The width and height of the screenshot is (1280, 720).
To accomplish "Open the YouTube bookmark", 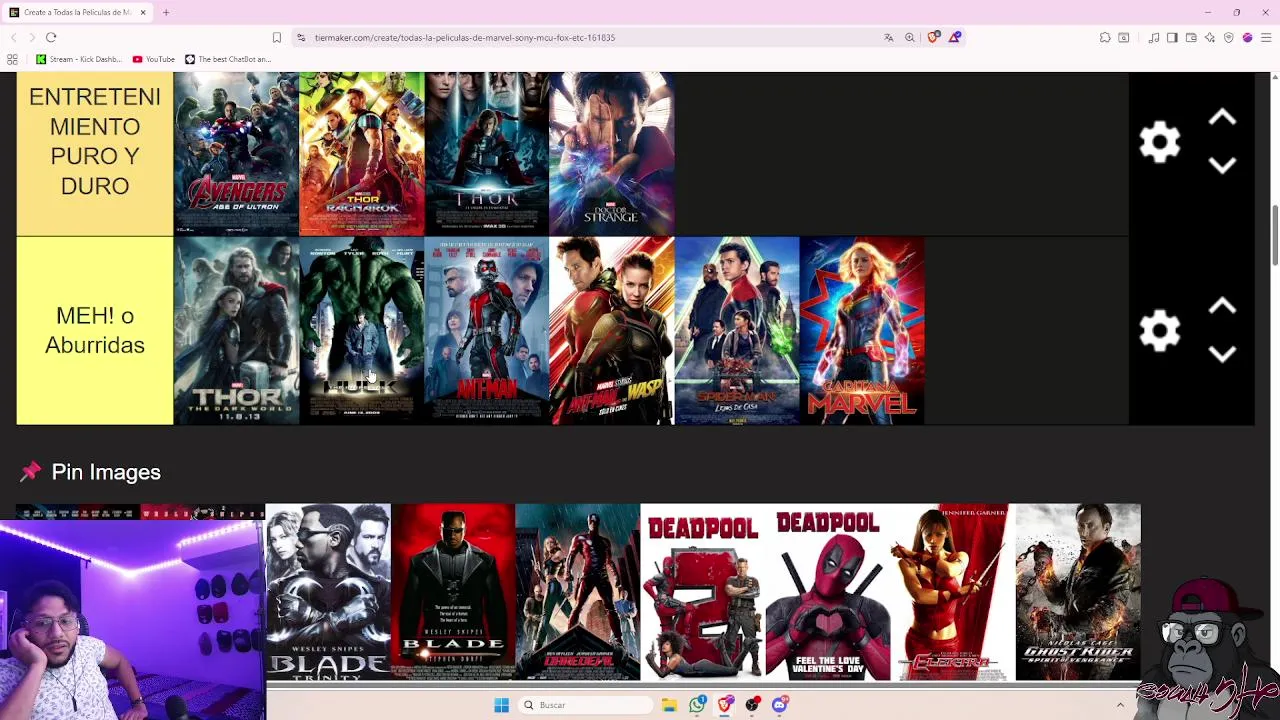I will (x=153, y=59).
